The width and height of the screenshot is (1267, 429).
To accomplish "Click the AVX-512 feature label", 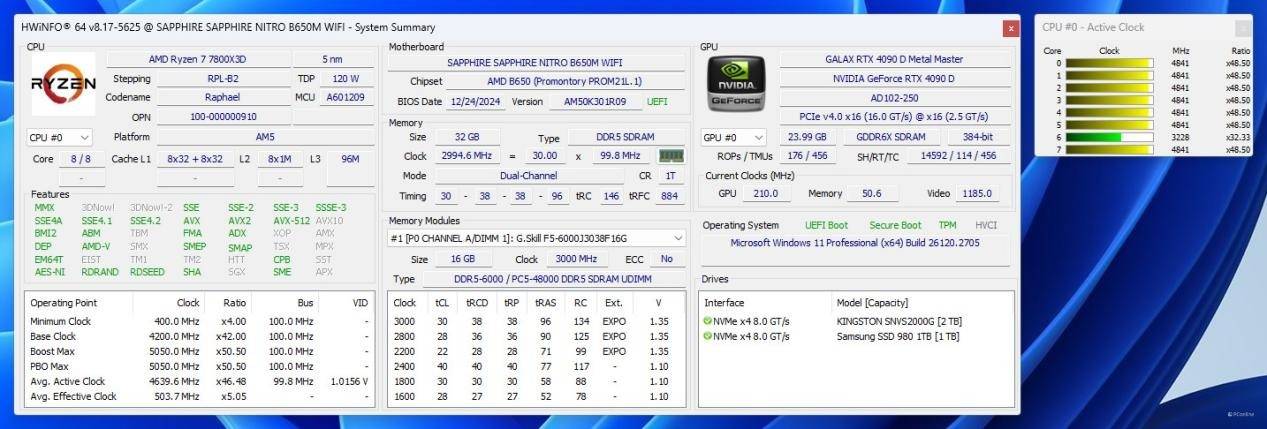I will (x=291, y=221).
